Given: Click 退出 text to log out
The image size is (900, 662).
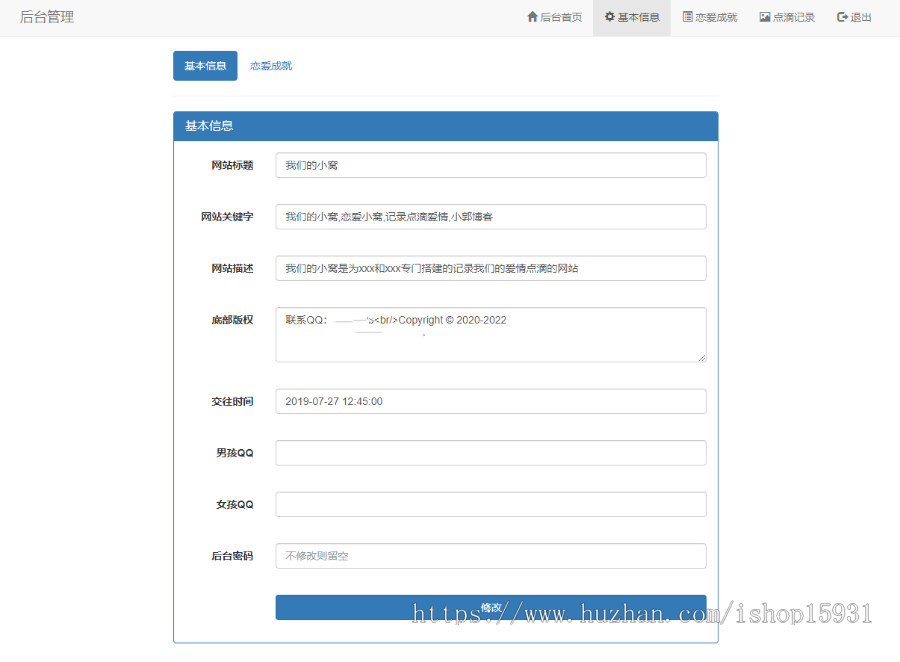Looking at the screenshot, I should pyautogui.click(x=860, y=17).
